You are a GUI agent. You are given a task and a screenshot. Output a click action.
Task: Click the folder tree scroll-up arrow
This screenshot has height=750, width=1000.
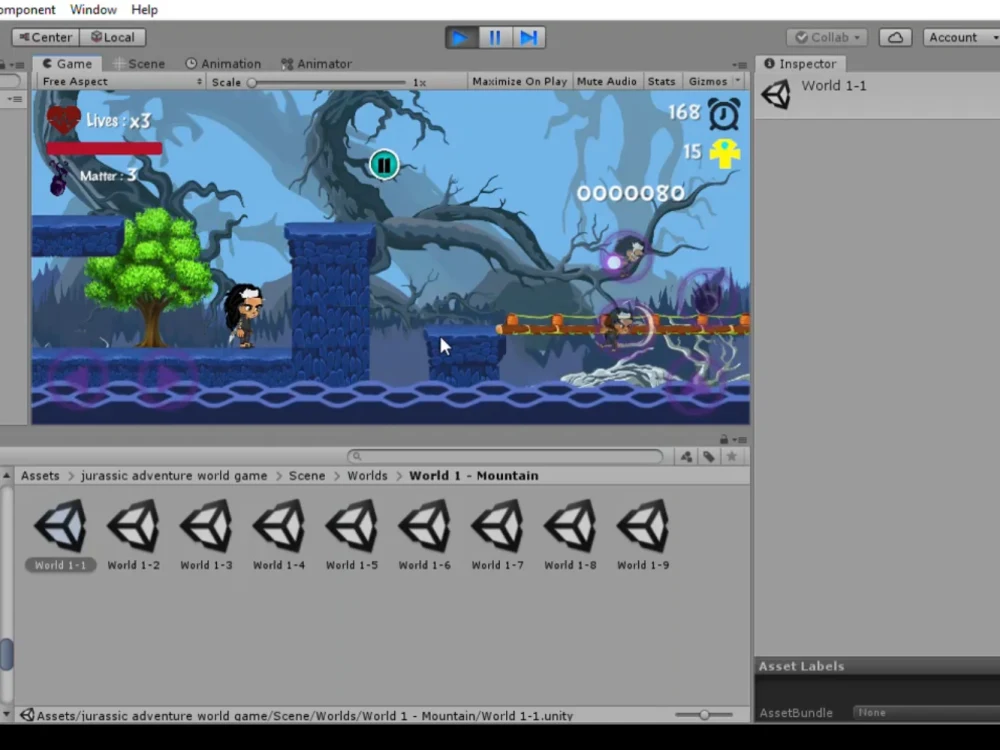coord(6,476)
